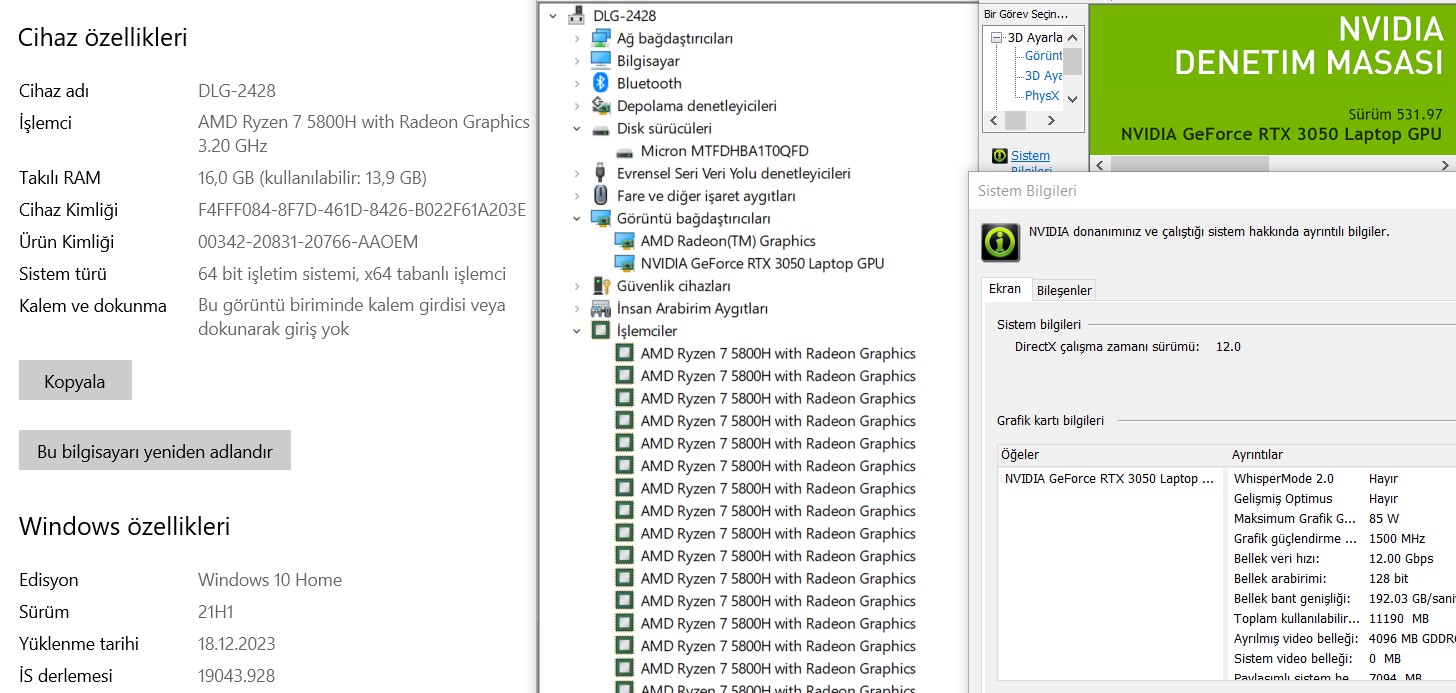
Task: Click the NVIDIA GeForce RTX 3050 adapter icon in Device Manager
Action: point(625,263)
